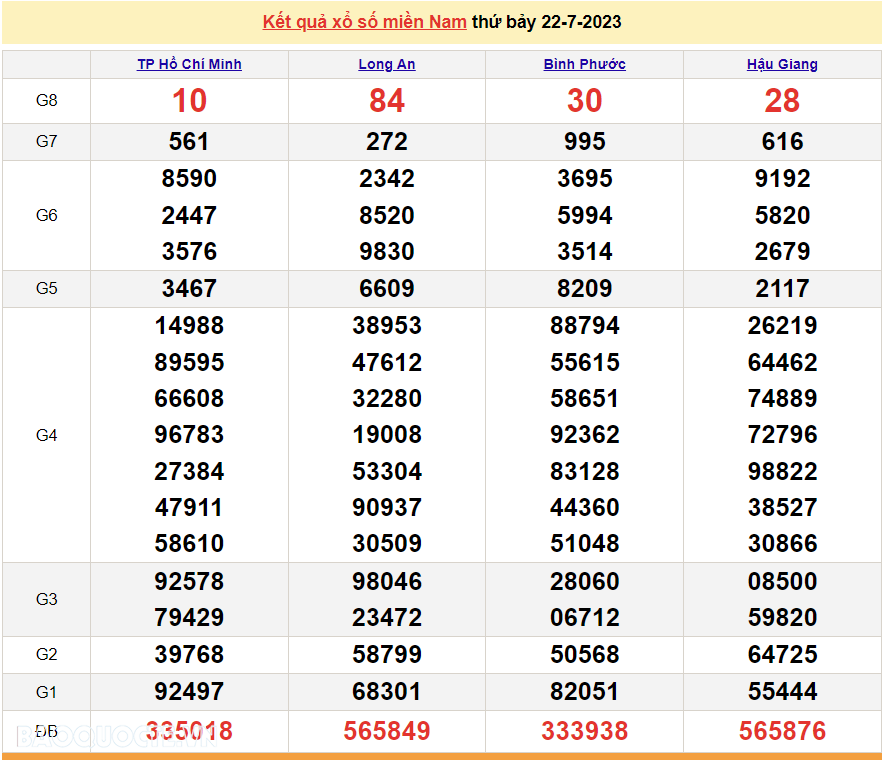Open the 'Kết quả xổ số miền Nam' link

[x=364, y=22]
